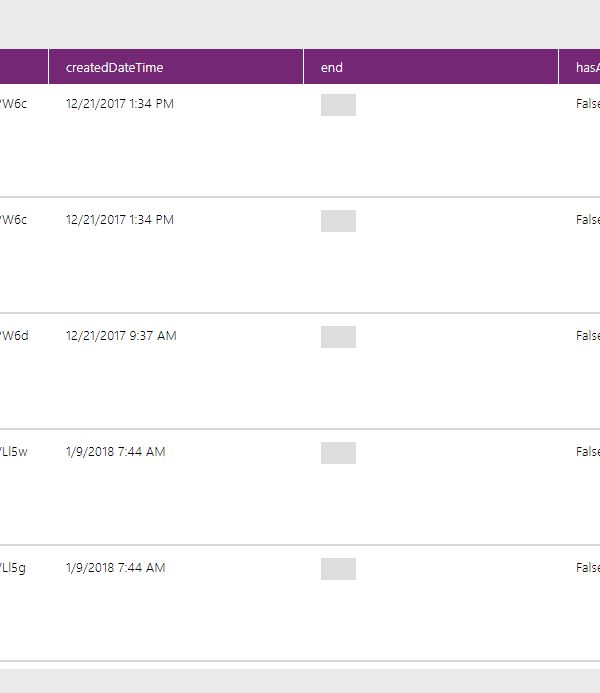600x693 pixels.
Task: Click the False value in the first row
Action: pyautogui.click(x=588, y=104)
